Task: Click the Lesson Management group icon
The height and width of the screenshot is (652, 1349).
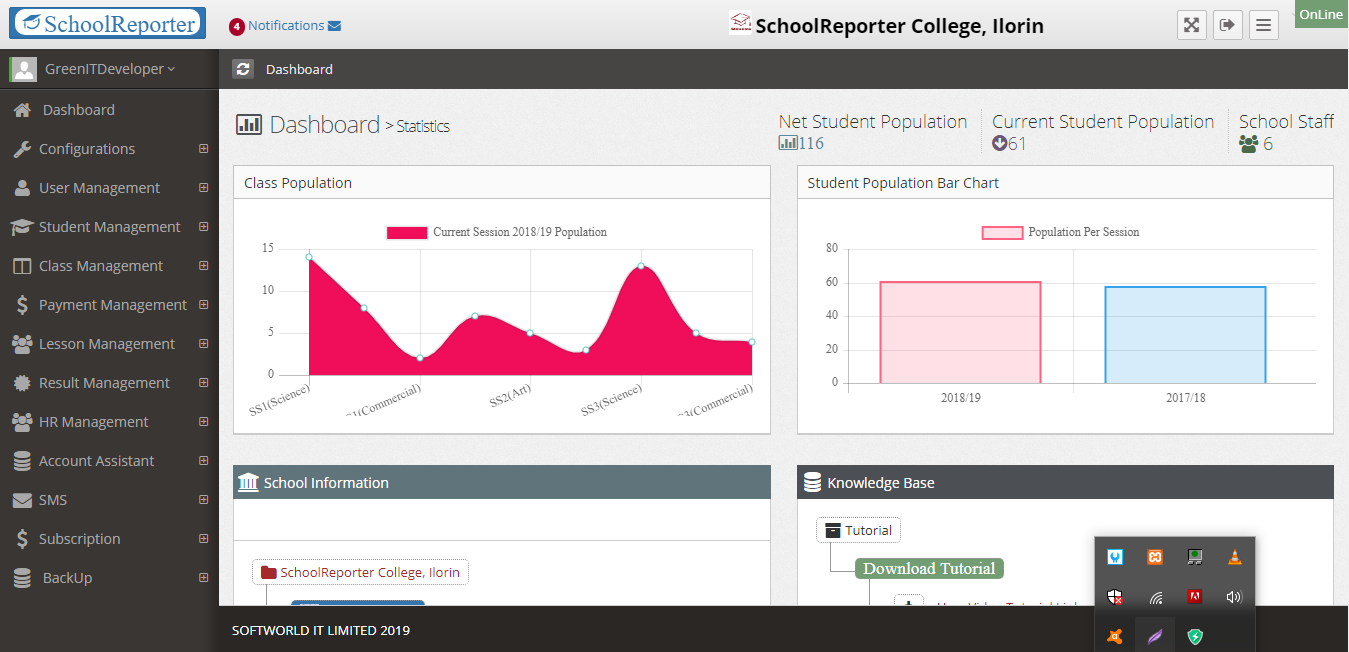Action: [22, 344]
